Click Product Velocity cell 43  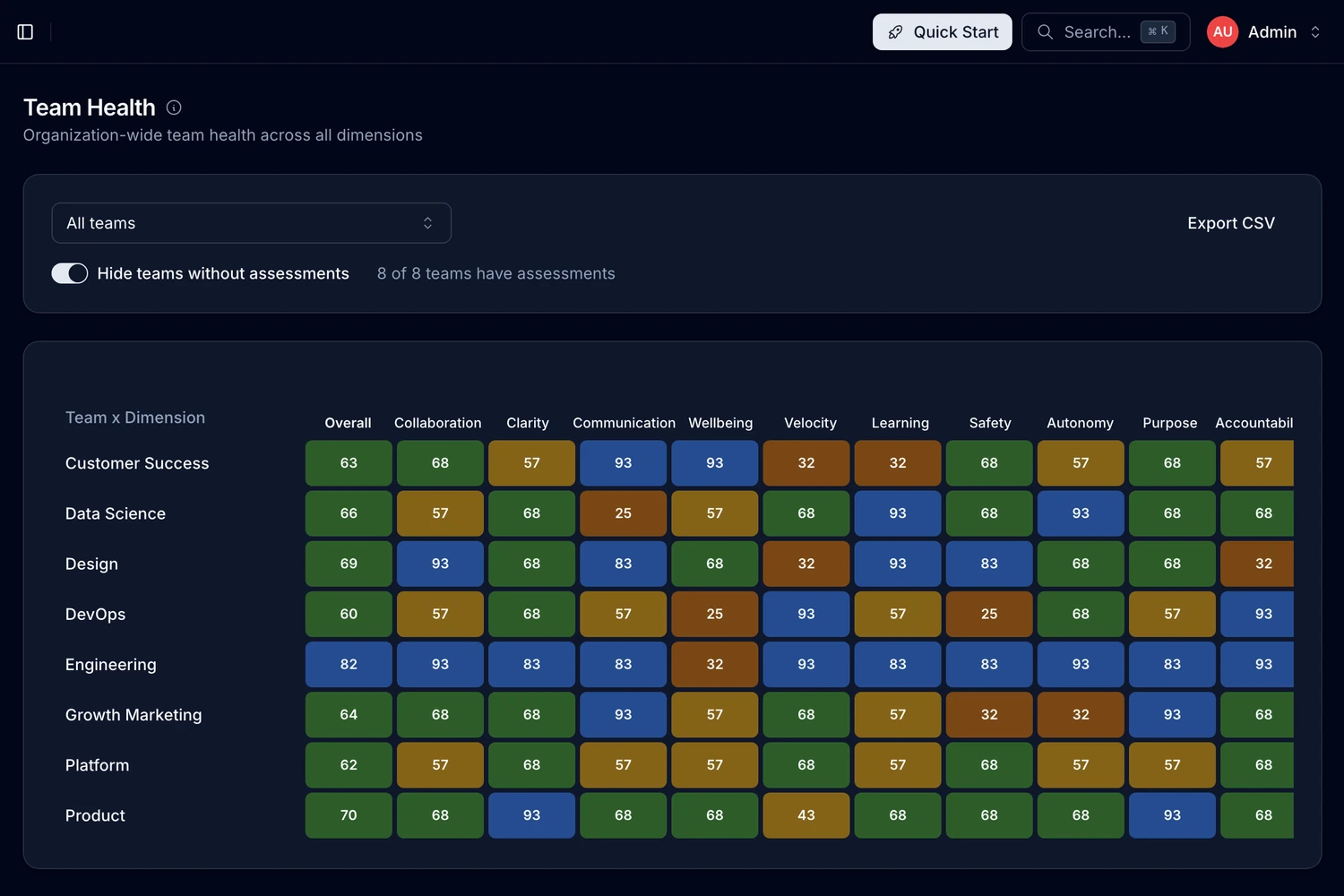pyautogui.click(x=806, y=815)
